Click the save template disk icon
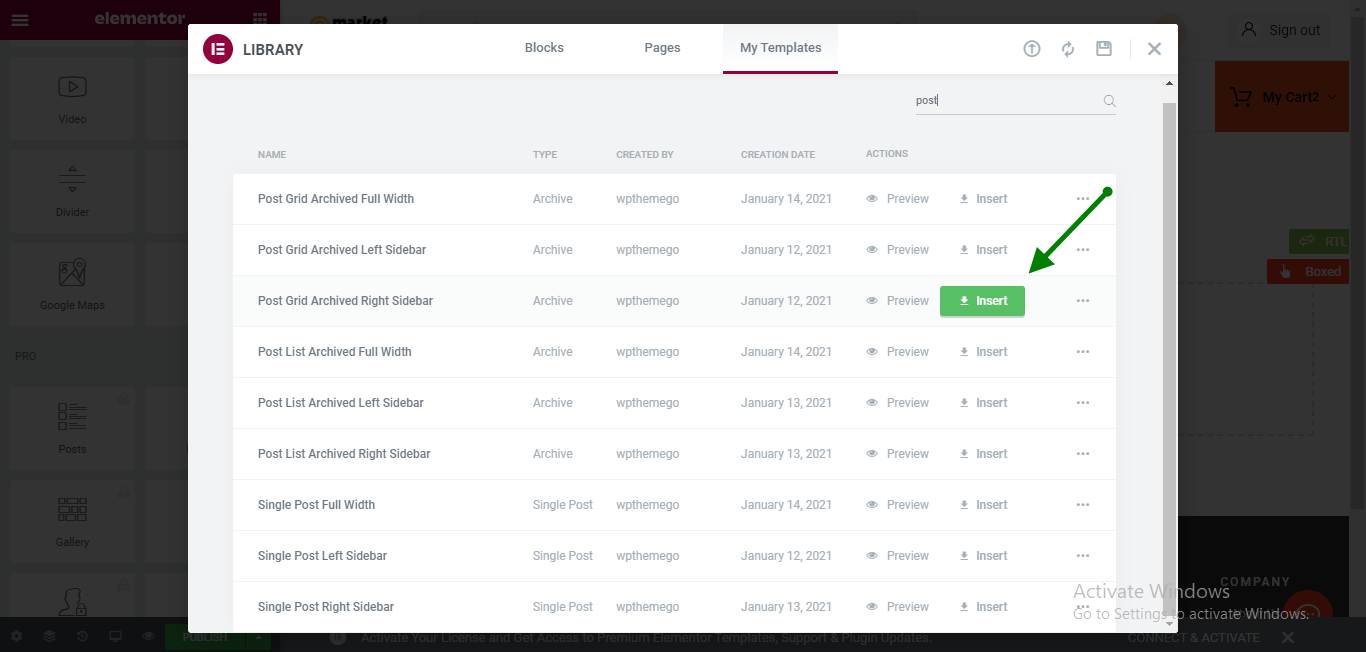The width and height of the screenshot is (1366, 652). 1104,49
